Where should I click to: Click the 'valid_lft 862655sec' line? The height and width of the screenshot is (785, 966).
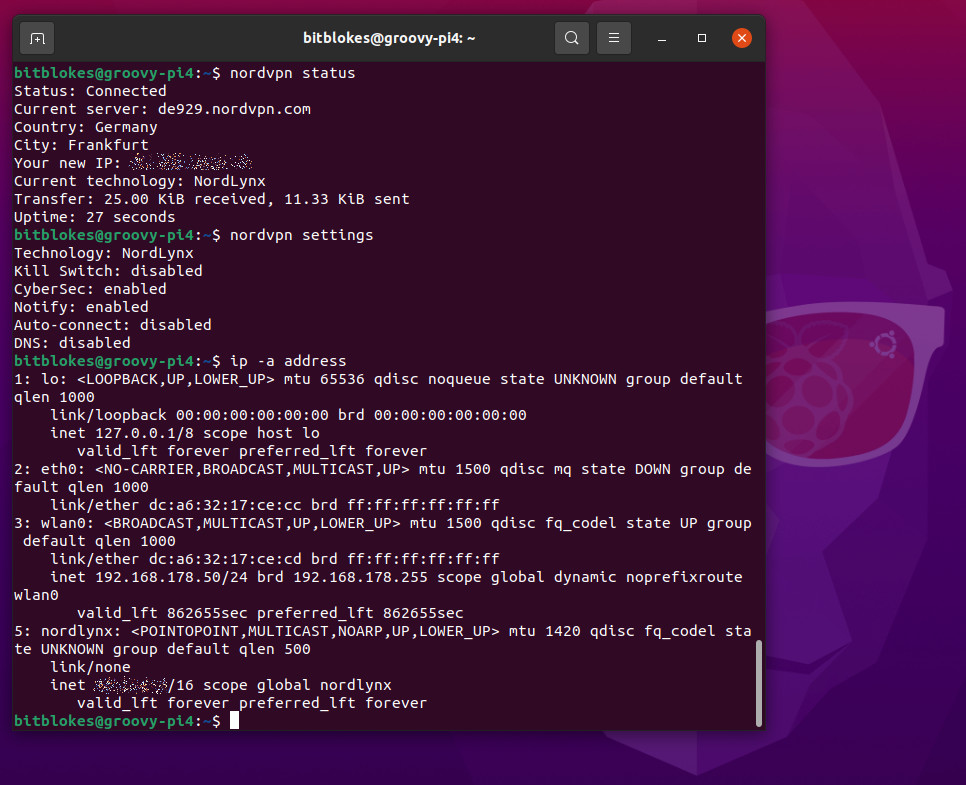[x=270, y=613]
